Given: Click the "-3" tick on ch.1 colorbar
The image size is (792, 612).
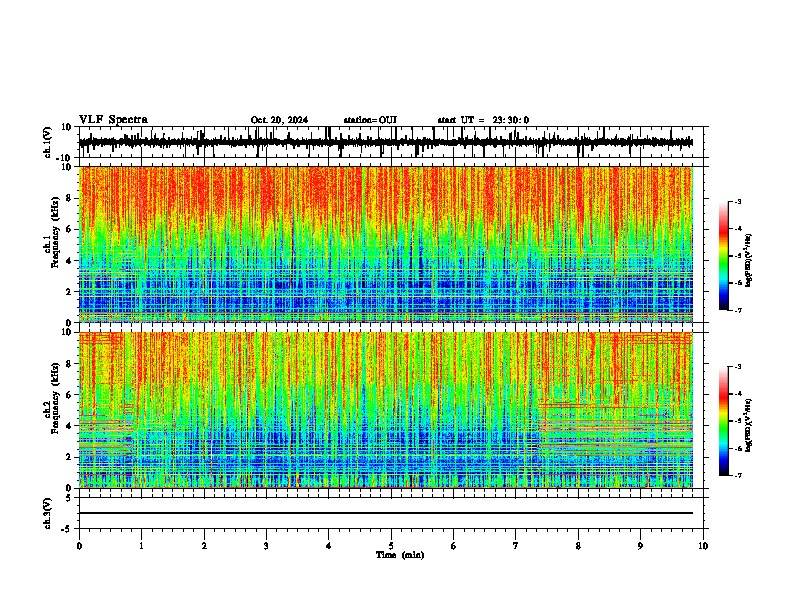Looking at the screenshot, I should (x=737, y=201).
